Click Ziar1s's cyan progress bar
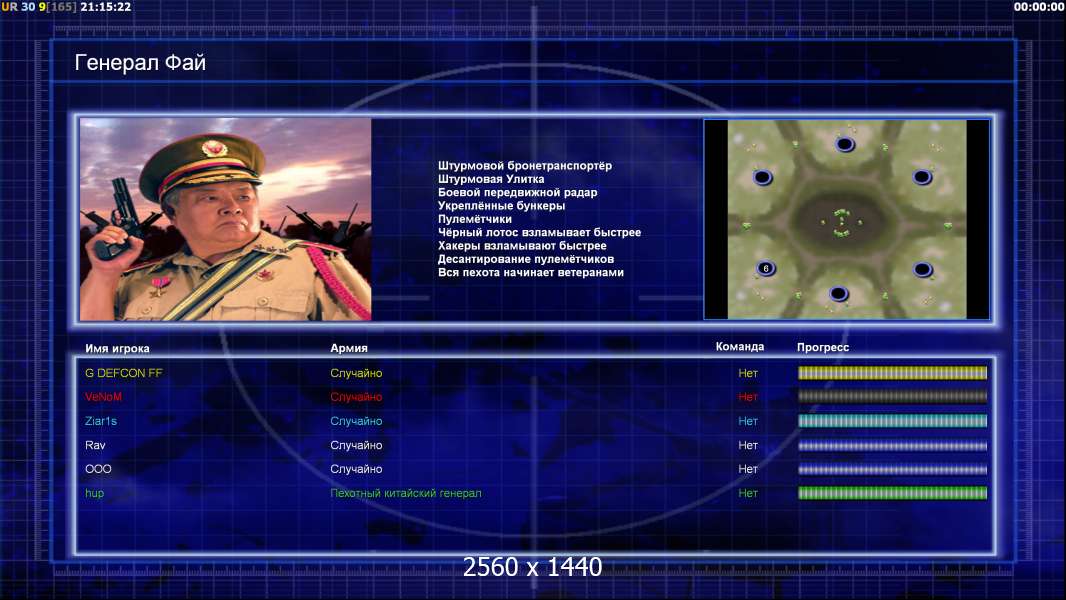Screen dimensions: 1066x600 (x=892, y=421)
